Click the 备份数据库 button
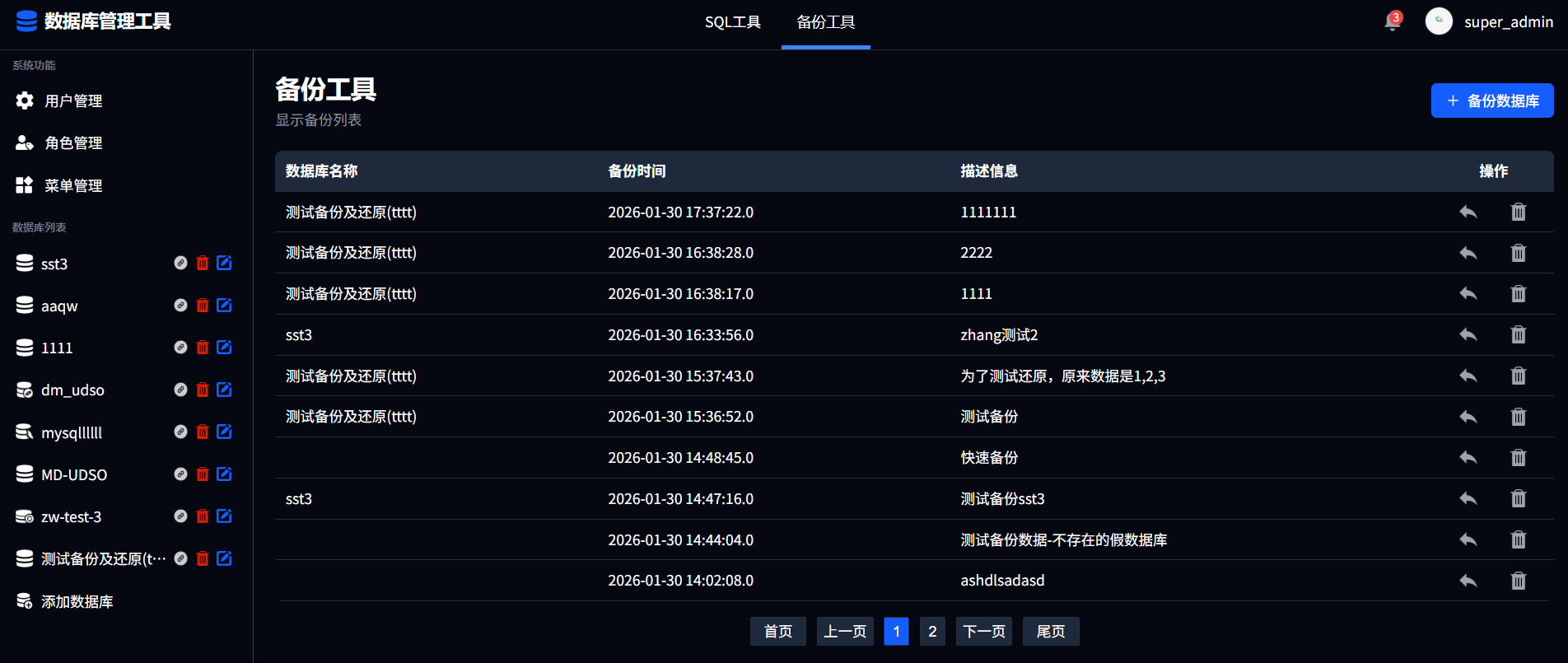This screenshot has height=663, width=1568. [1491, 100]
